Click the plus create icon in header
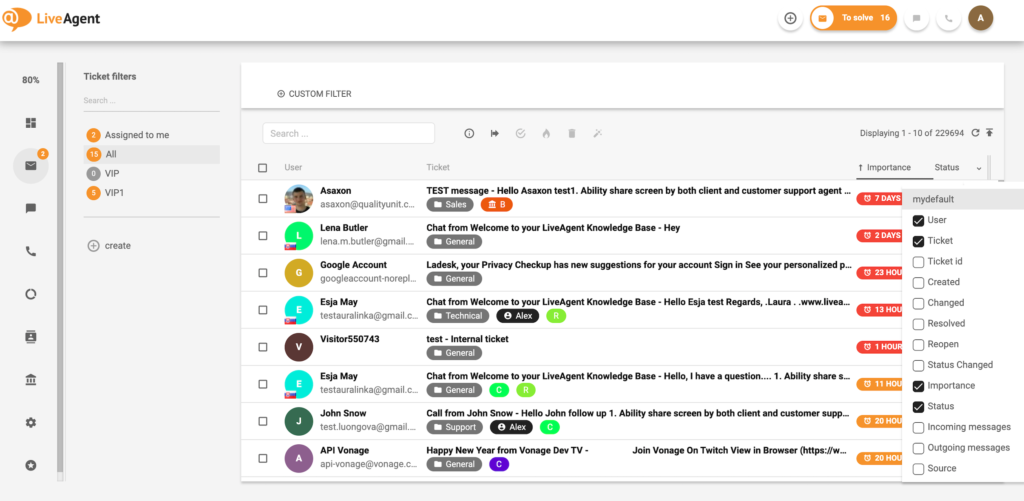Viewport: 1024px width, 501px height. 790,18
